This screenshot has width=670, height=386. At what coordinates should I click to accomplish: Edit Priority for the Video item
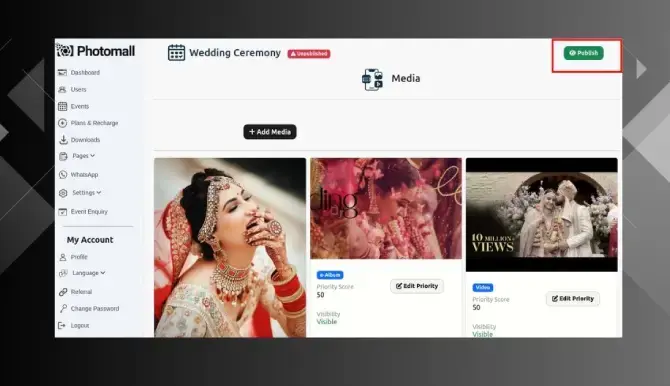[573, 298]
